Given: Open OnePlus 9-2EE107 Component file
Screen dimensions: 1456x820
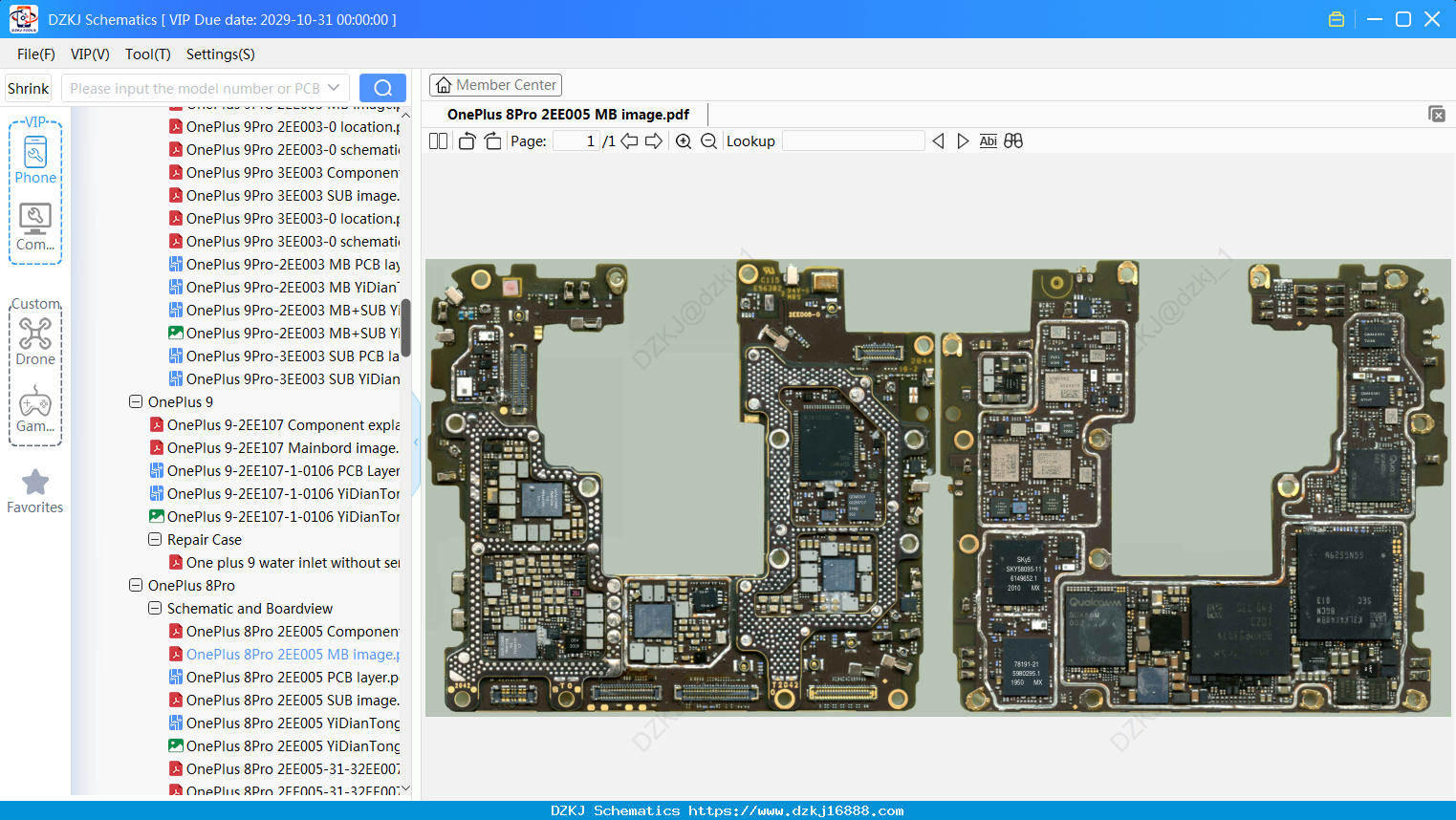Looking at the screenshot, I should point(274,424).
